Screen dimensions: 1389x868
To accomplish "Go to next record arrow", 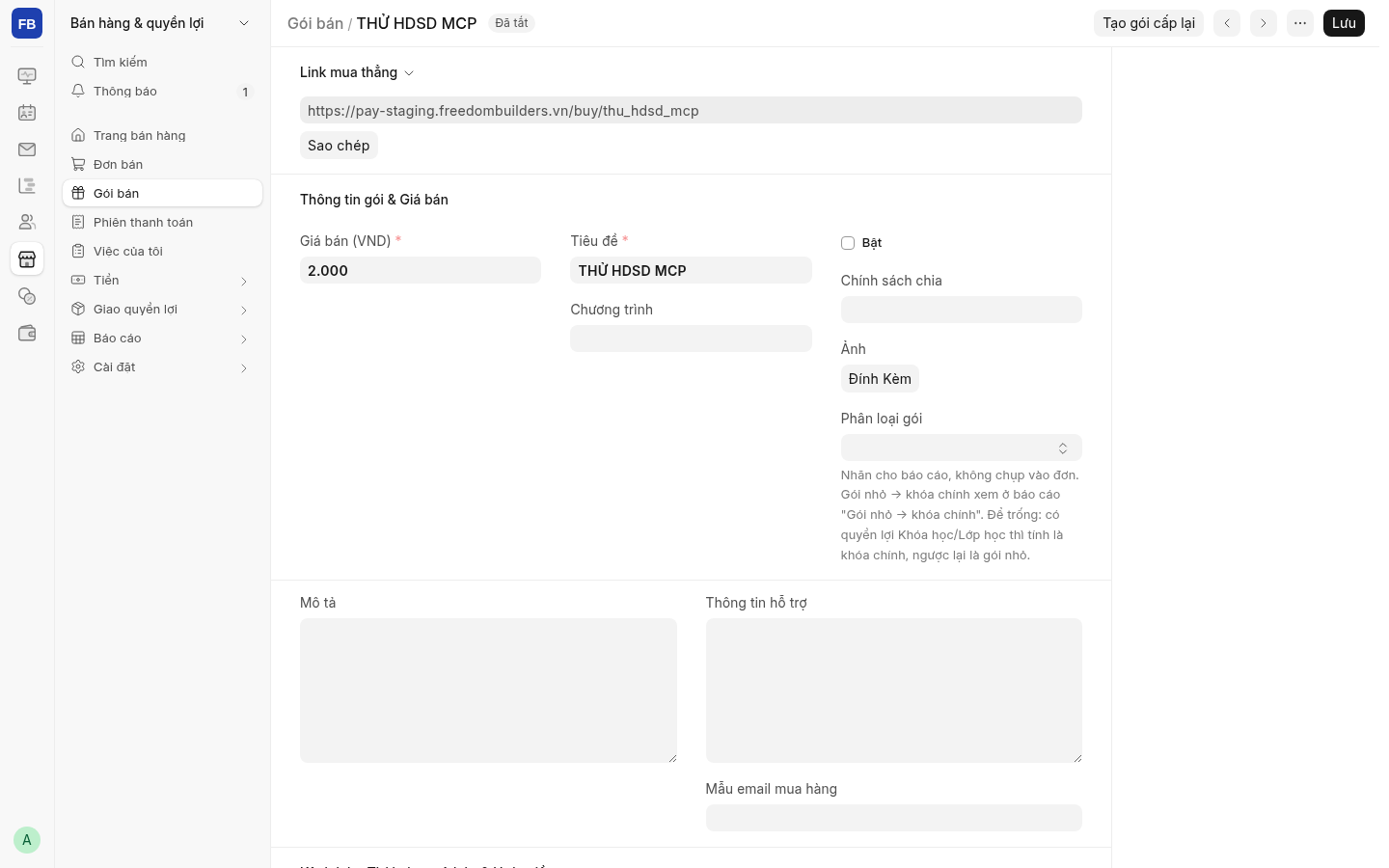I will (x=1264, y=23).
